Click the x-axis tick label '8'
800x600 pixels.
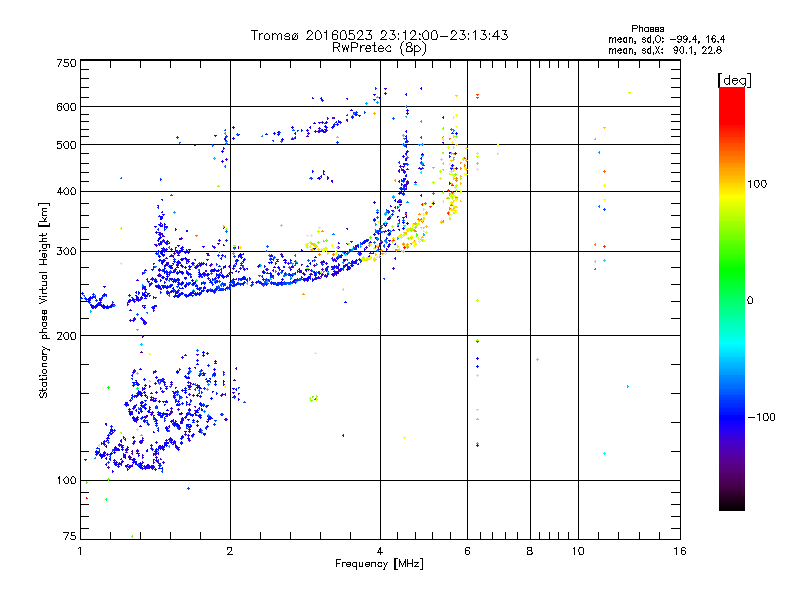[x=530, y=551]
